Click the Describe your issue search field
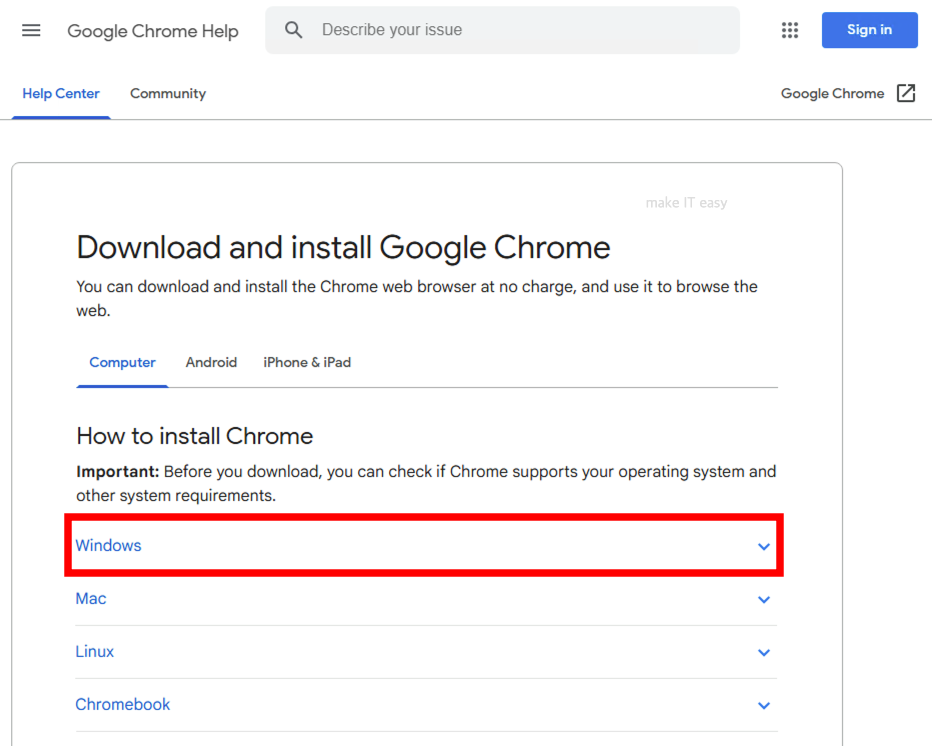932x746 pixels. [502, 30]
